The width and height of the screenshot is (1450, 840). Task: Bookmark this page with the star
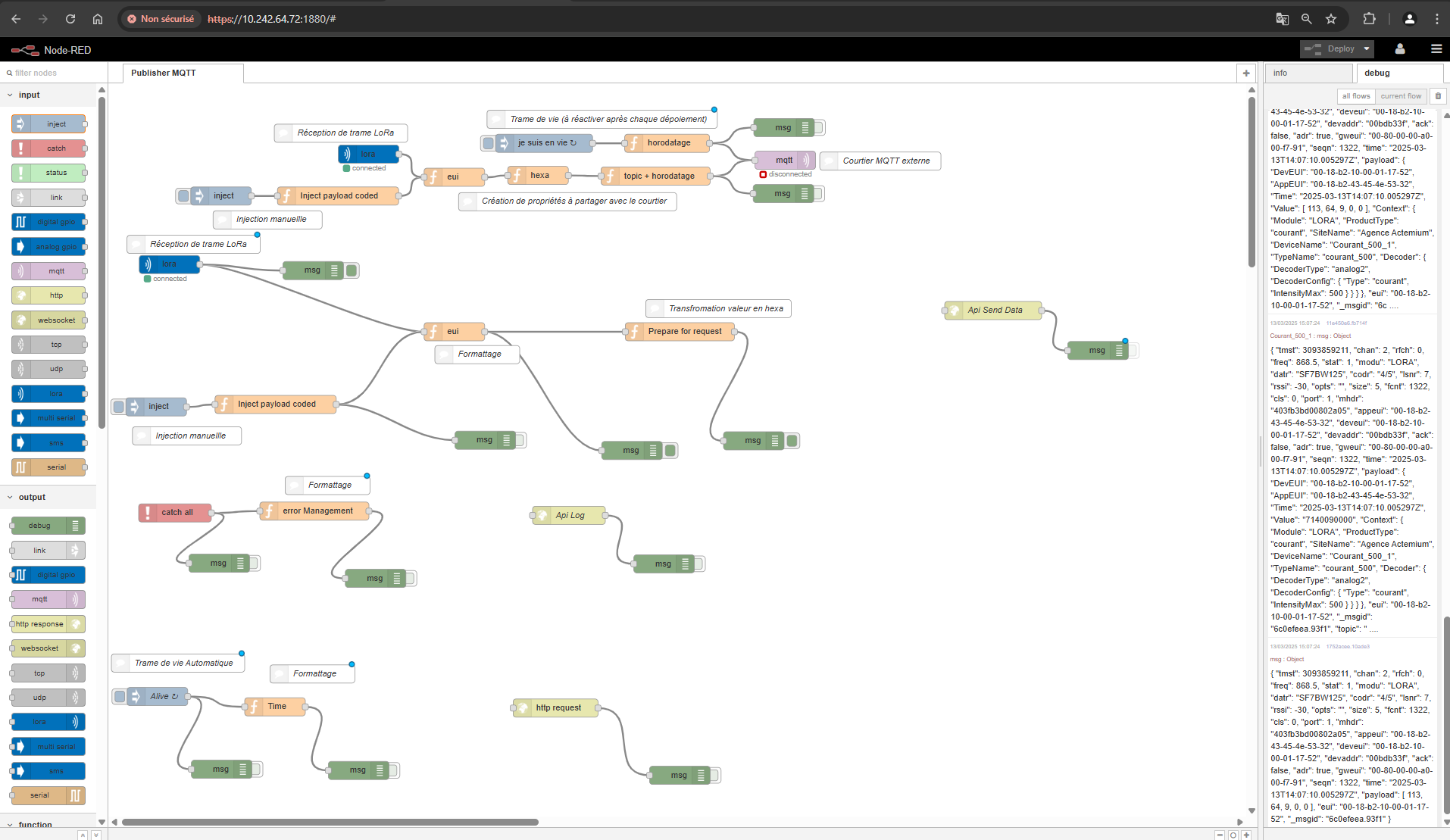(1331, 19)
